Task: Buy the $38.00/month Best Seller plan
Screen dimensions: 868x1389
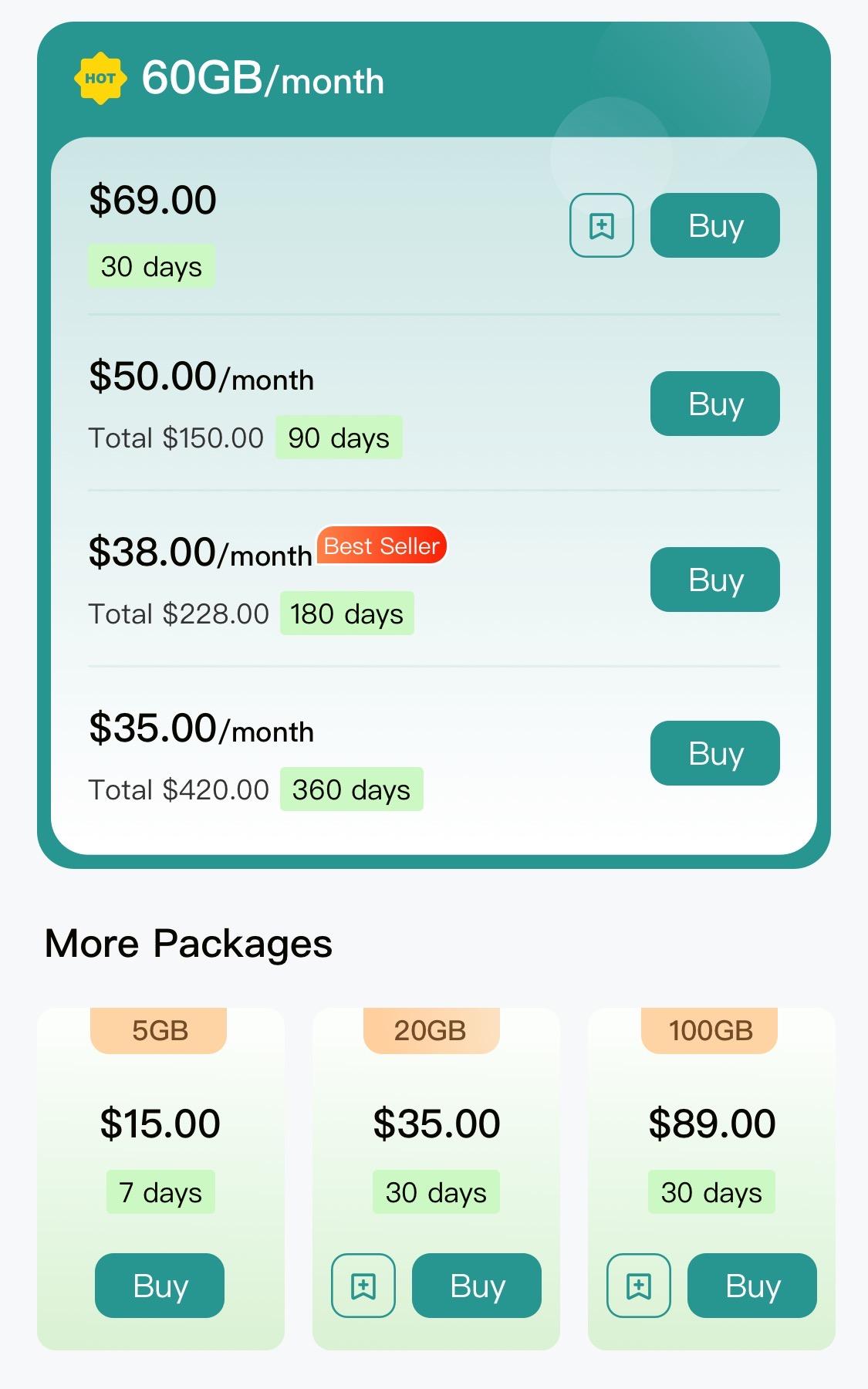Action: click(714, 580)
